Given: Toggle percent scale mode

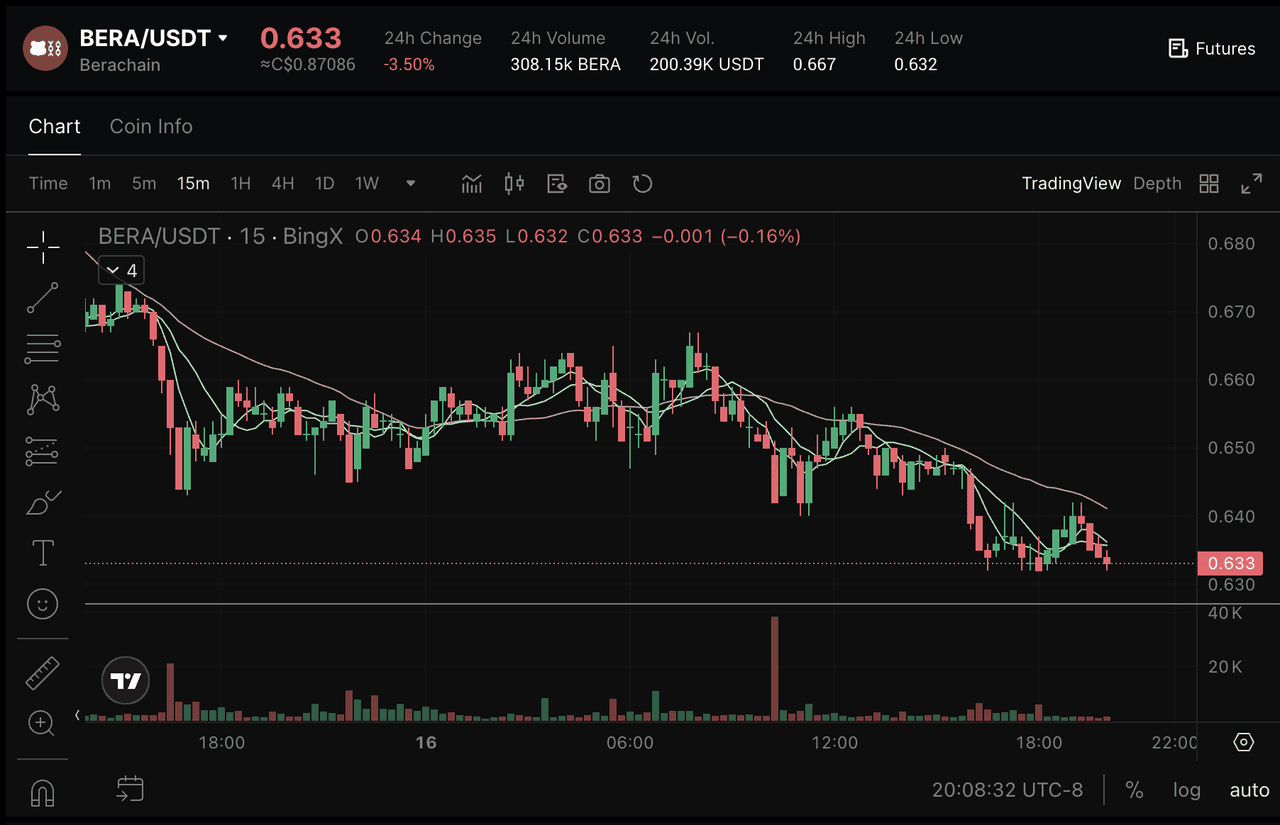Looking at the screenshot, I should pyautogui.click(x=1134, y=790).
